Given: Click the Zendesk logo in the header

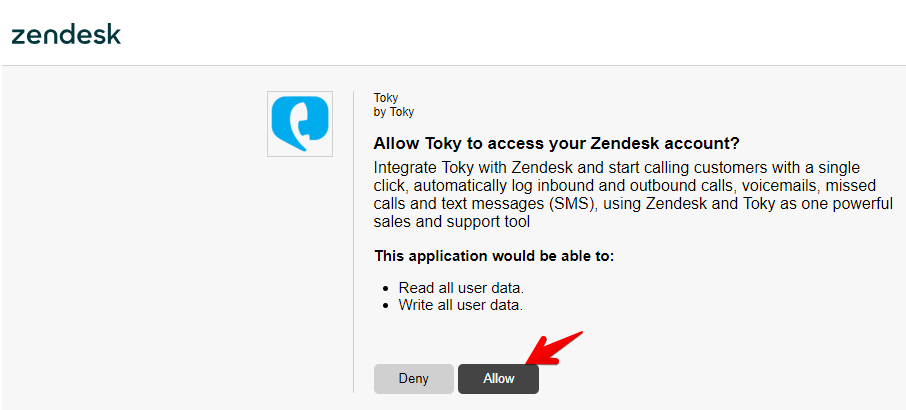Looking at the screenshot, I should 66,34.
